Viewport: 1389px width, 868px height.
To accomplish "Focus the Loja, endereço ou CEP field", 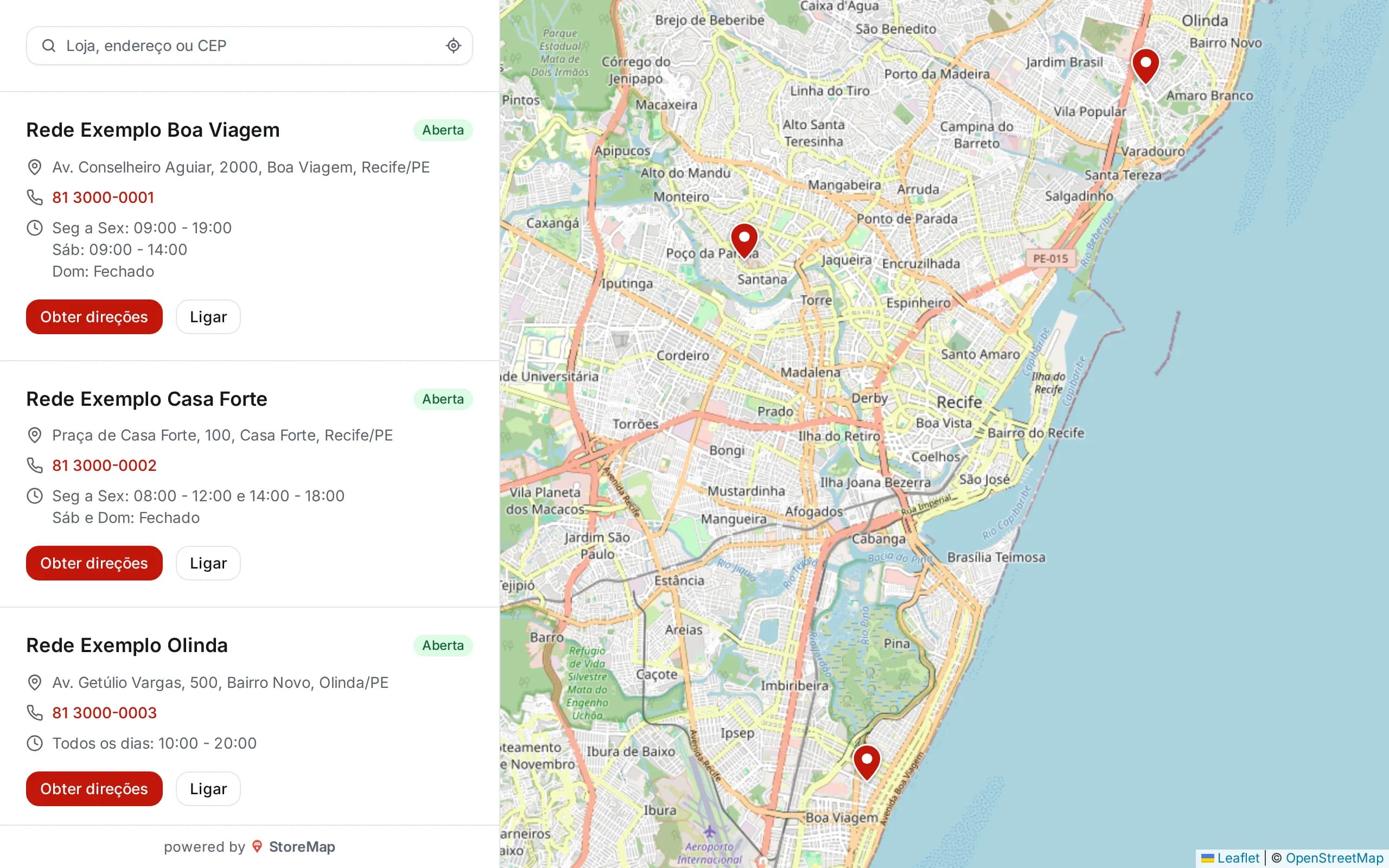I will point(249,46).
